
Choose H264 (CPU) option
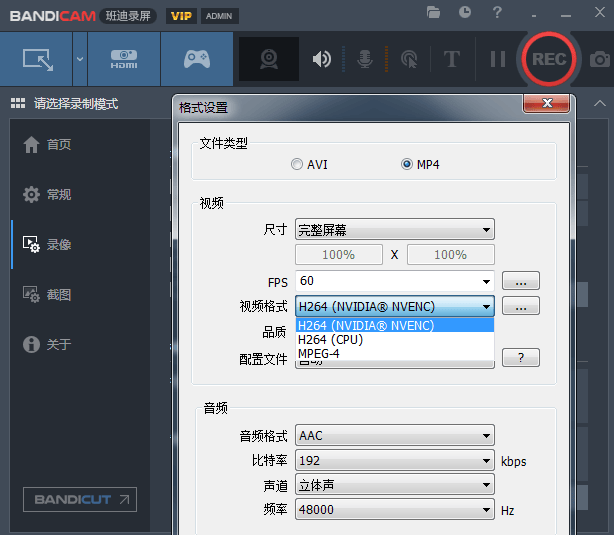(x=395, y=340)
